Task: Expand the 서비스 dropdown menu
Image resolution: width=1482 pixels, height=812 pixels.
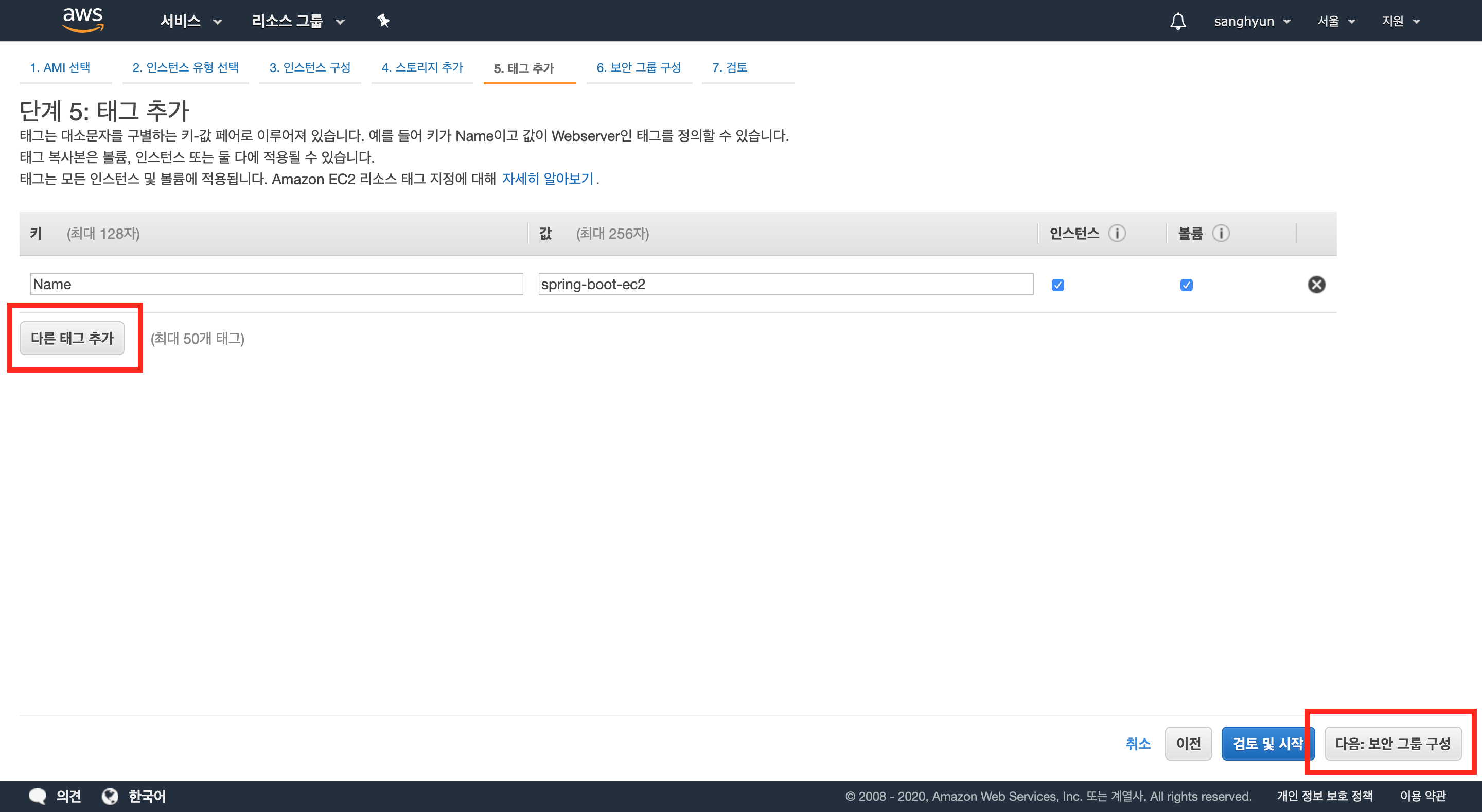Action: (x=190, y=21)
